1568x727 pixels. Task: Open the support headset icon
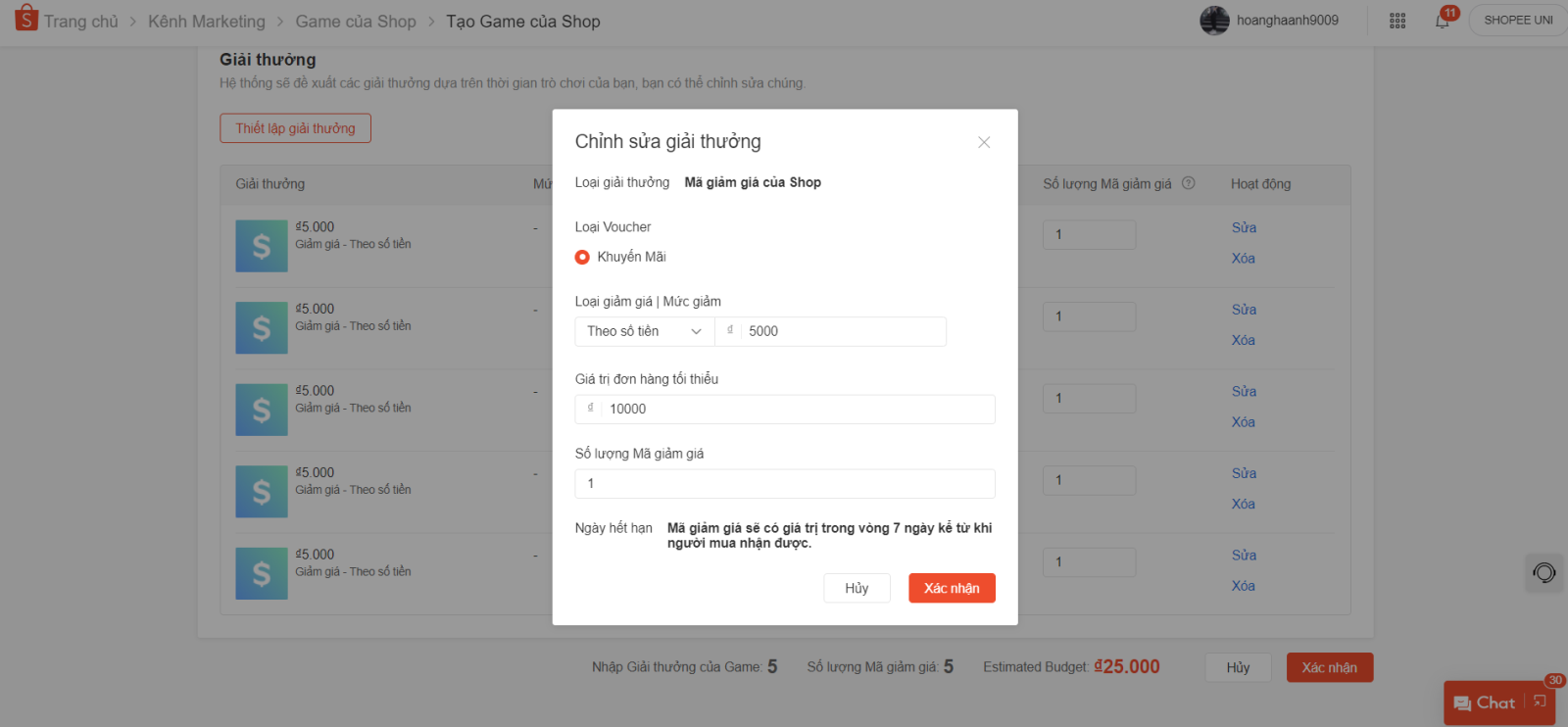tap(1544, 573)
